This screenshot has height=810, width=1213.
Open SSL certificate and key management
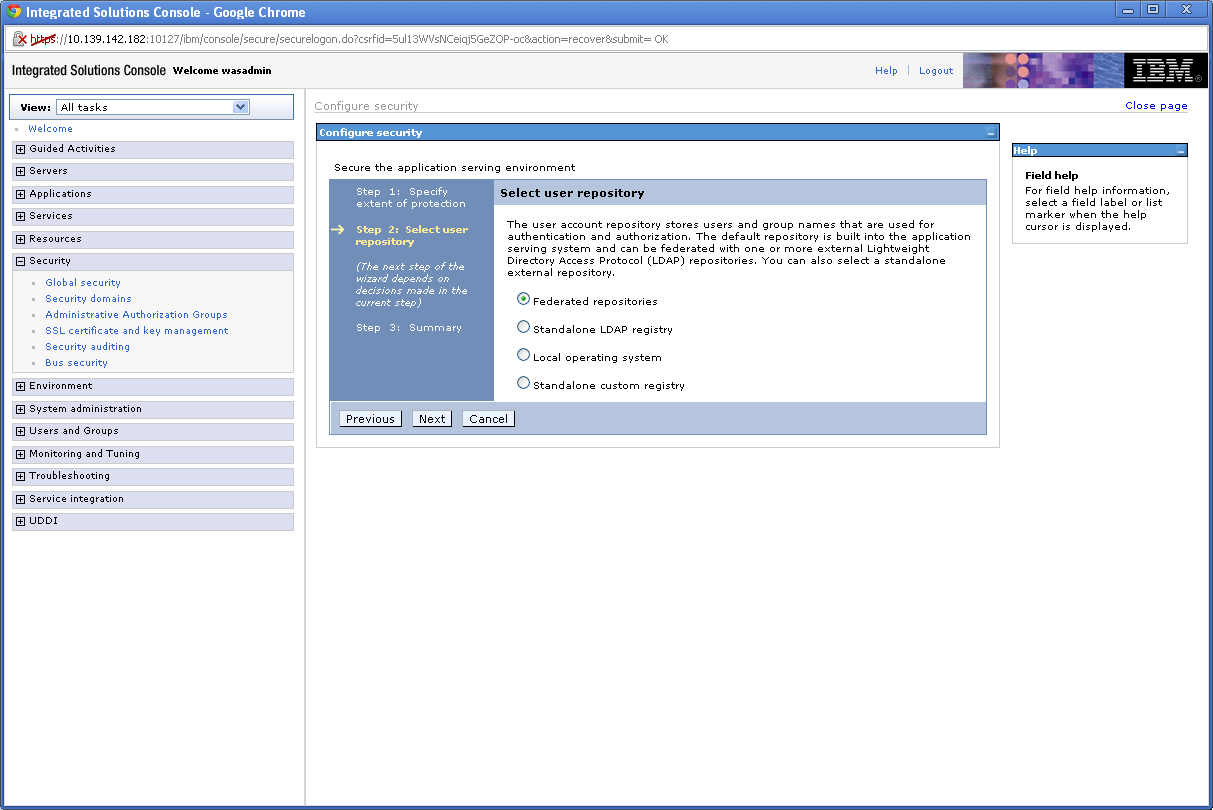click(x=137, y=331)
